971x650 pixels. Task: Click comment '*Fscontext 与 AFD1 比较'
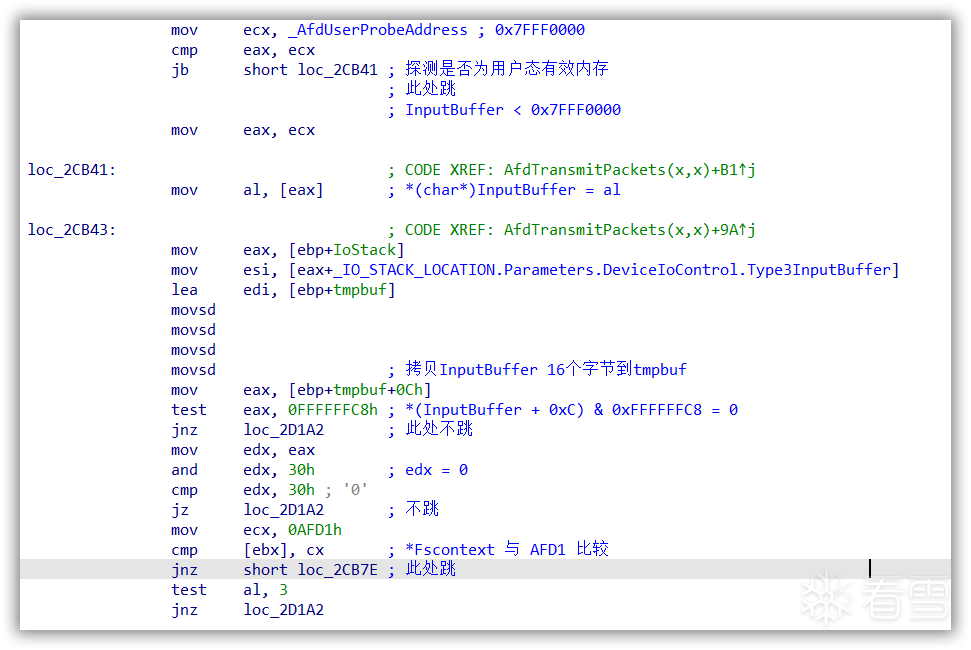tap(507, 549)
